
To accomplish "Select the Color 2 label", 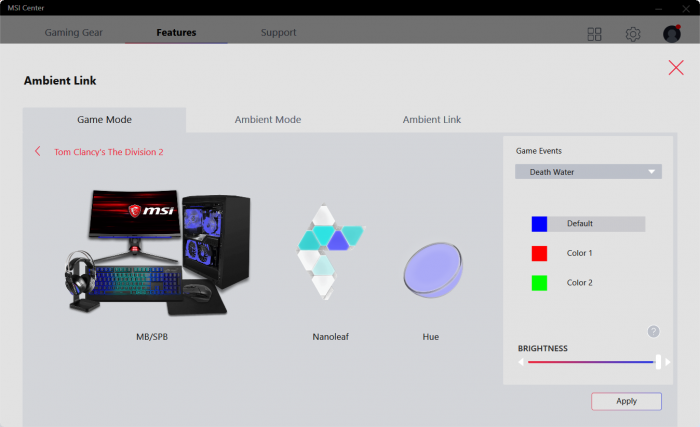I will (579, 283).
